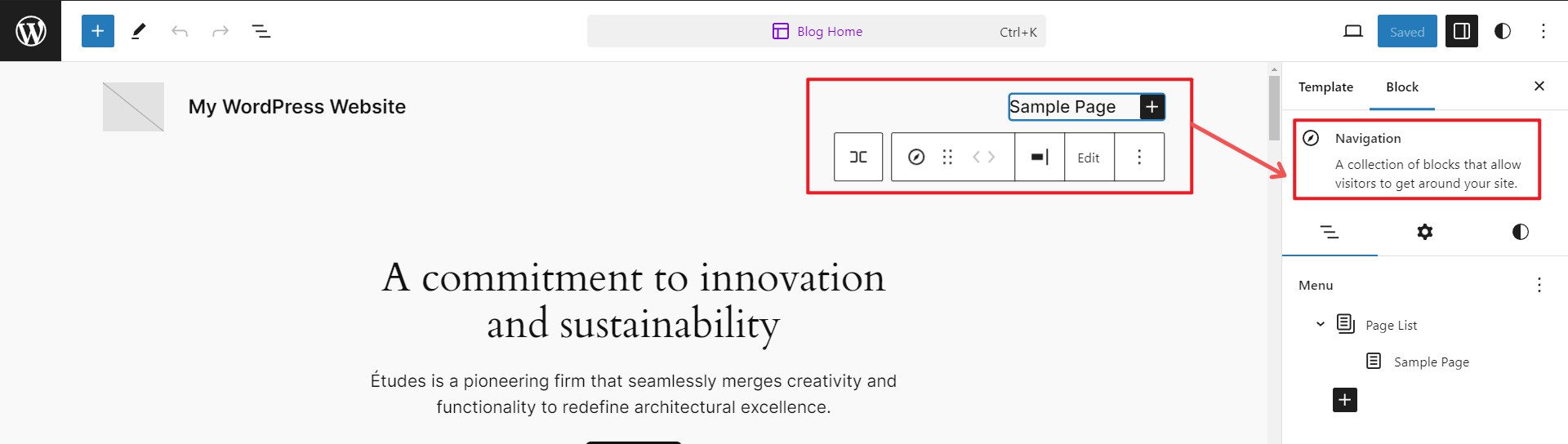The height and width of the screenshot is (444, 1568).
Task: Click the block drag handle dots
Action: point(947,157)
